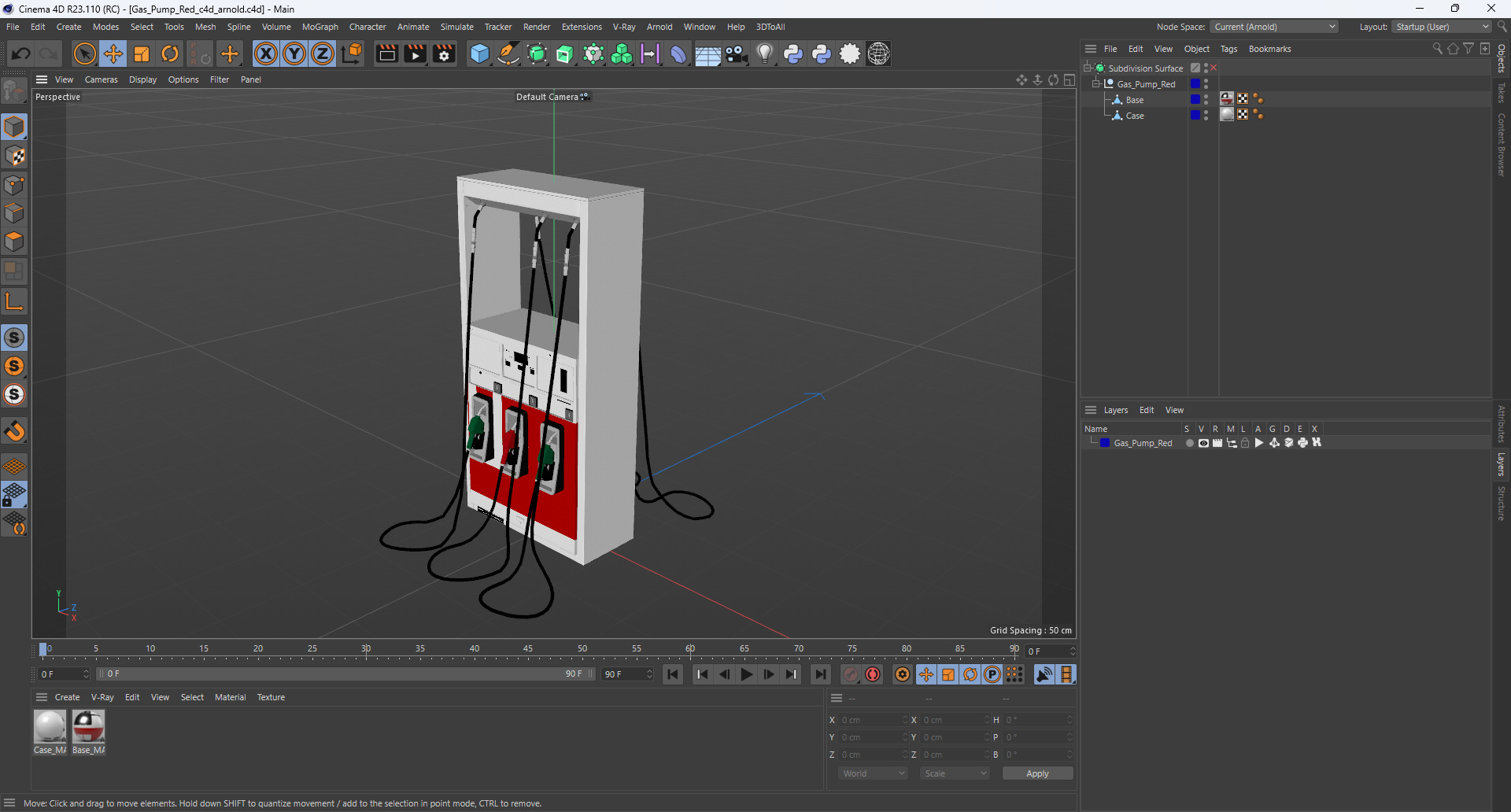
Task: Click Render View clapperboard icon
Action: [x=386, y=54]
